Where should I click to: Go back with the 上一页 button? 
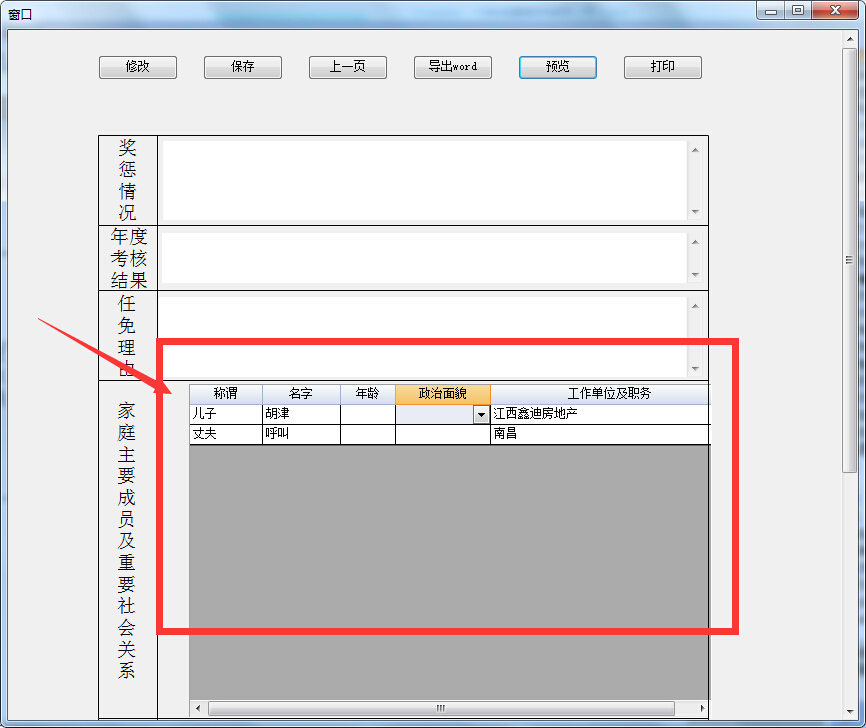click(x=348, y=67)
